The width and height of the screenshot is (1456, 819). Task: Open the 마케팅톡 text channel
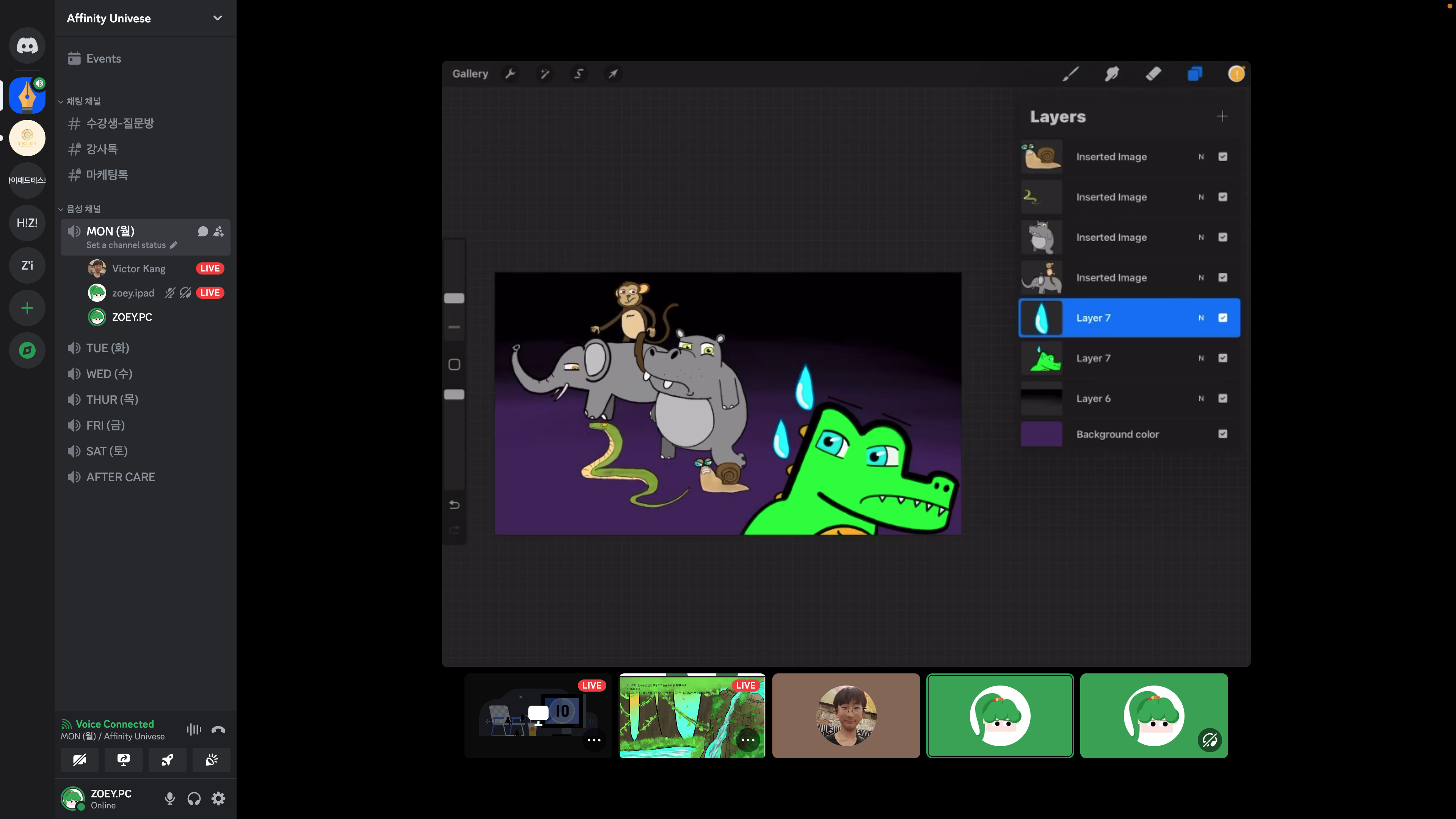(107, 175)
